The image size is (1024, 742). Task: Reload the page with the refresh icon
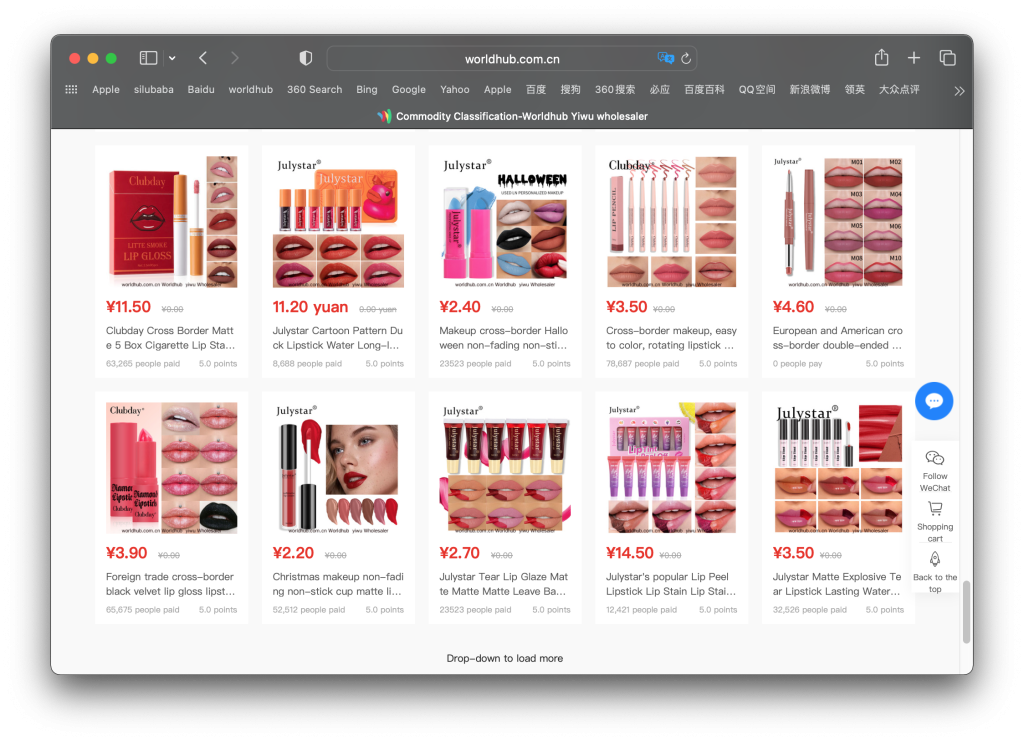(x=686, y=59)
